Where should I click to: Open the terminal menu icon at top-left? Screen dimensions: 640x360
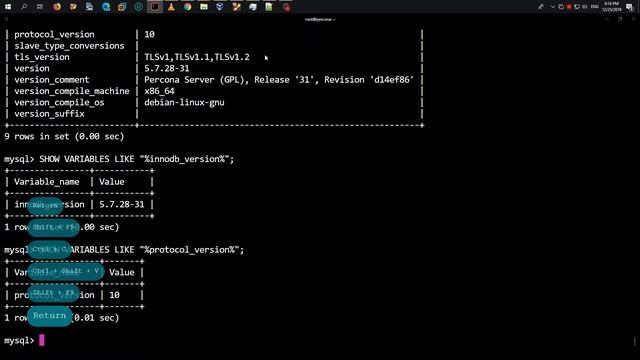click(6, 19)
